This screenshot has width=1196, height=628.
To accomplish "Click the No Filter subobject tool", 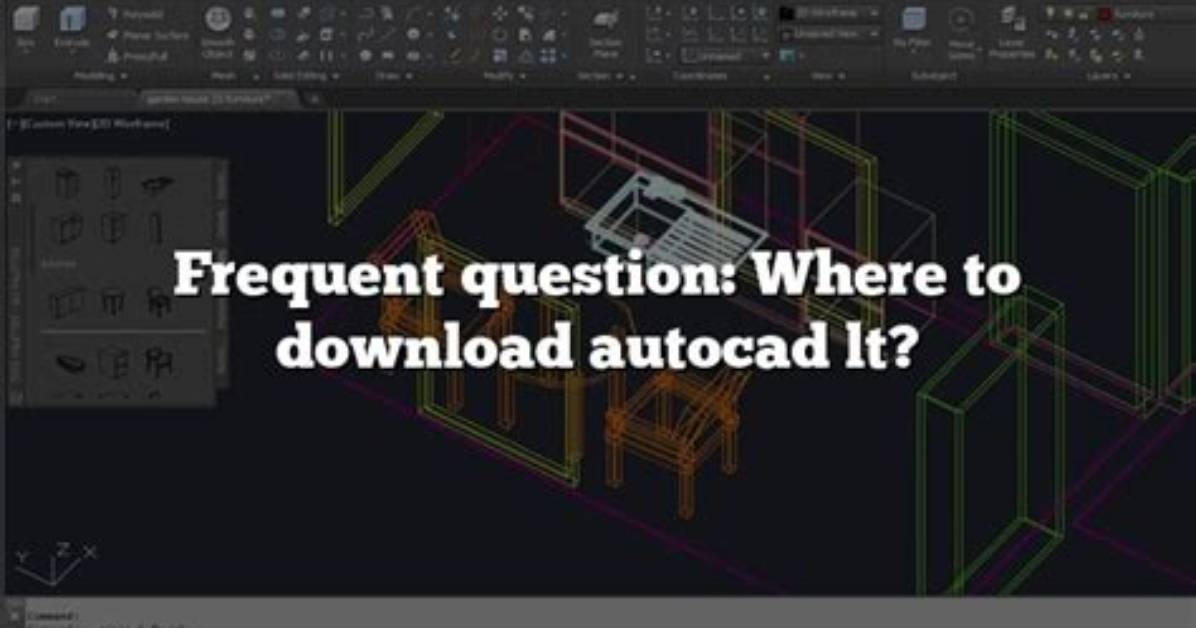I will pyautogui.click(x=913, y=29).
